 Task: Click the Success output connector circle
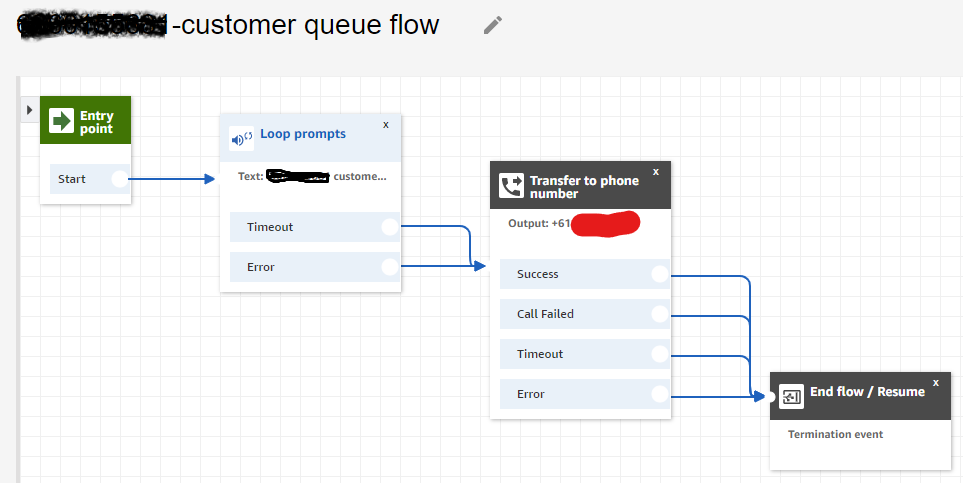click(660, 274)
